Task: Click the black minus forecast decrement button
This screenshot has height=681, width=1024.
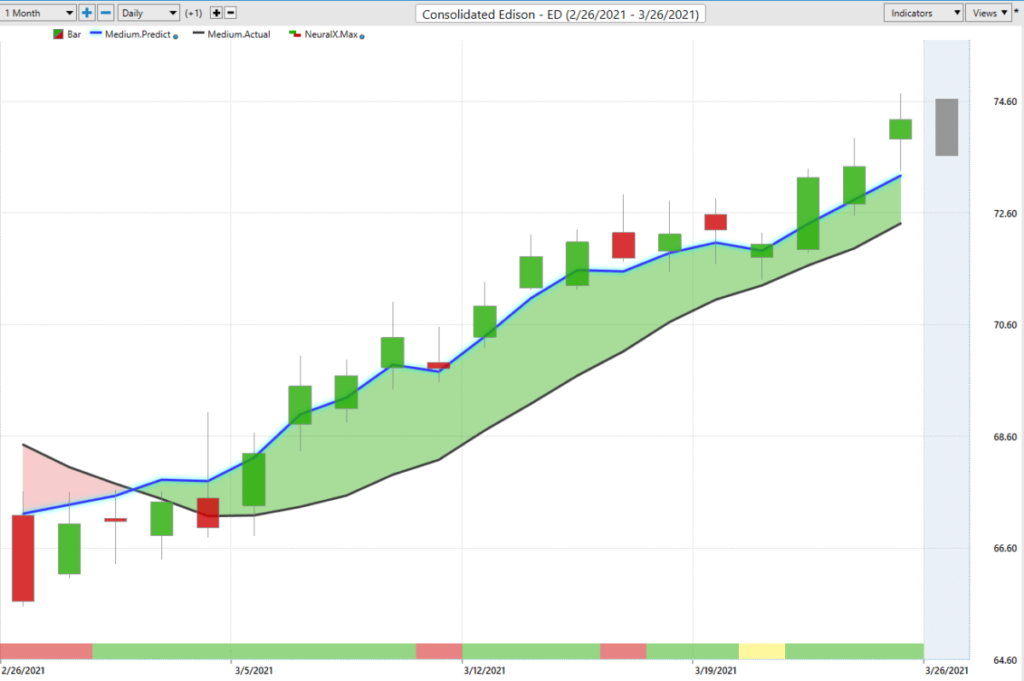Action: 230,12
